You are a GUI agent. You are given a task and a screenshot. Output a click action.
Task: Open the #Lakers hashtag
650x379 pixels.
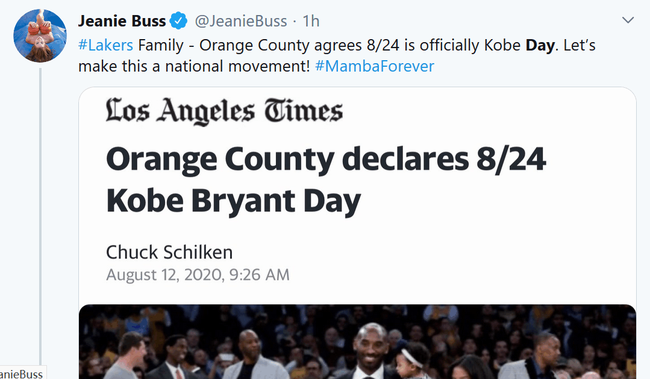click(106, 45)
